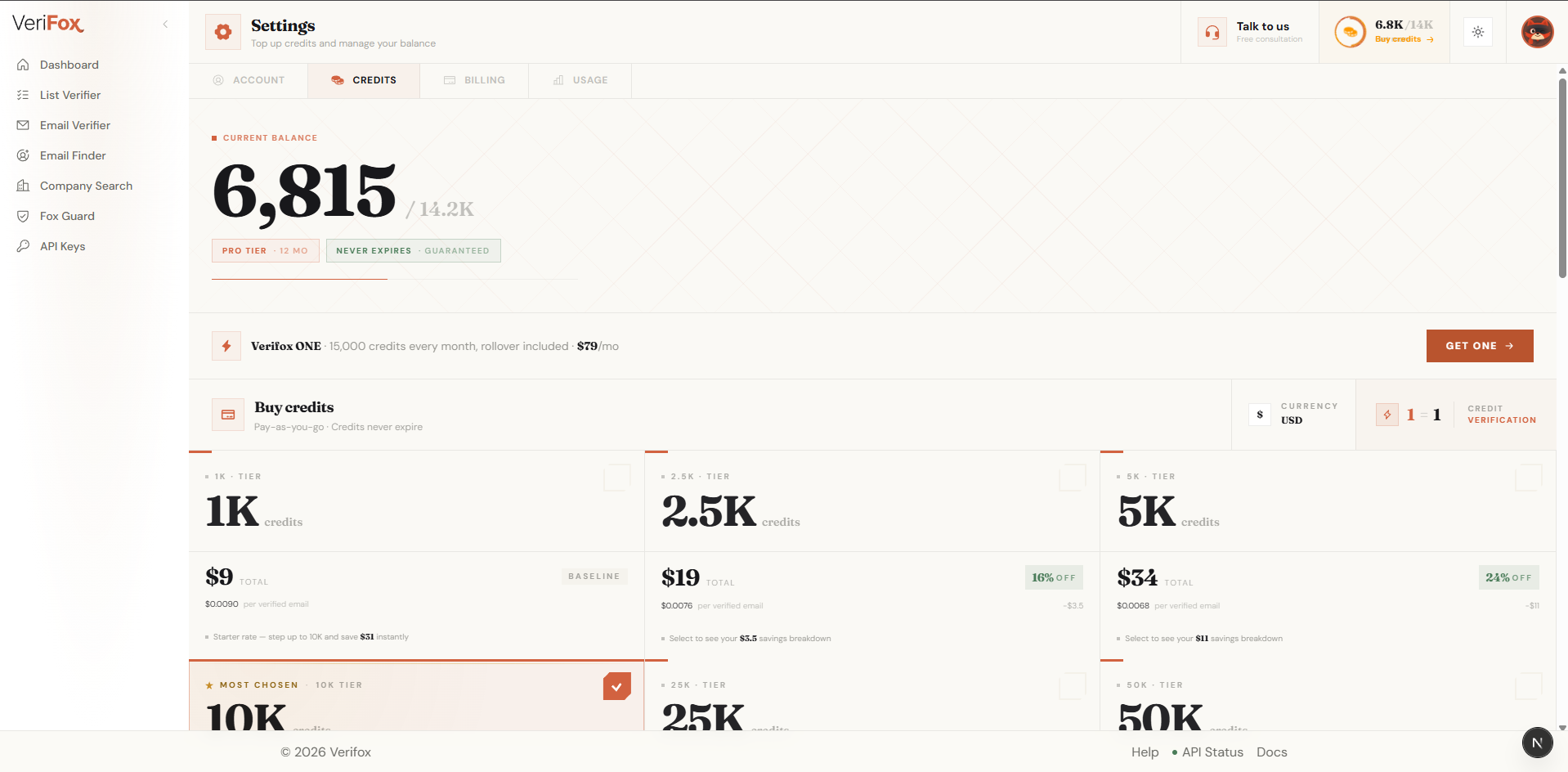Click the Email Verifier envelope icon

23,125
